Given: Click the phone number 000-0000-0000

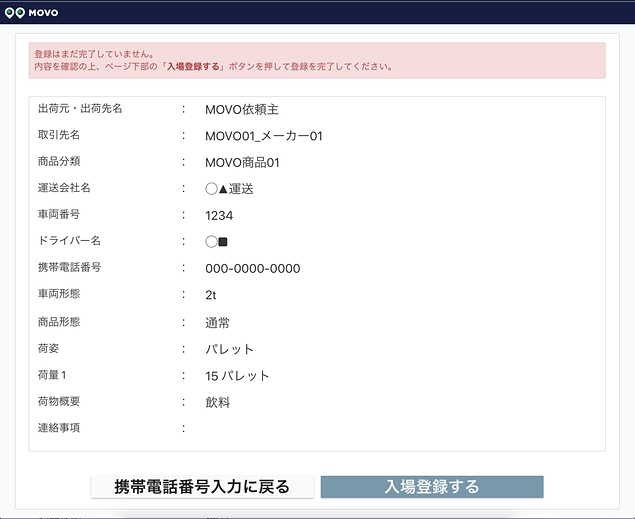Looking at the screenshot, I should [x=252, y=269].
